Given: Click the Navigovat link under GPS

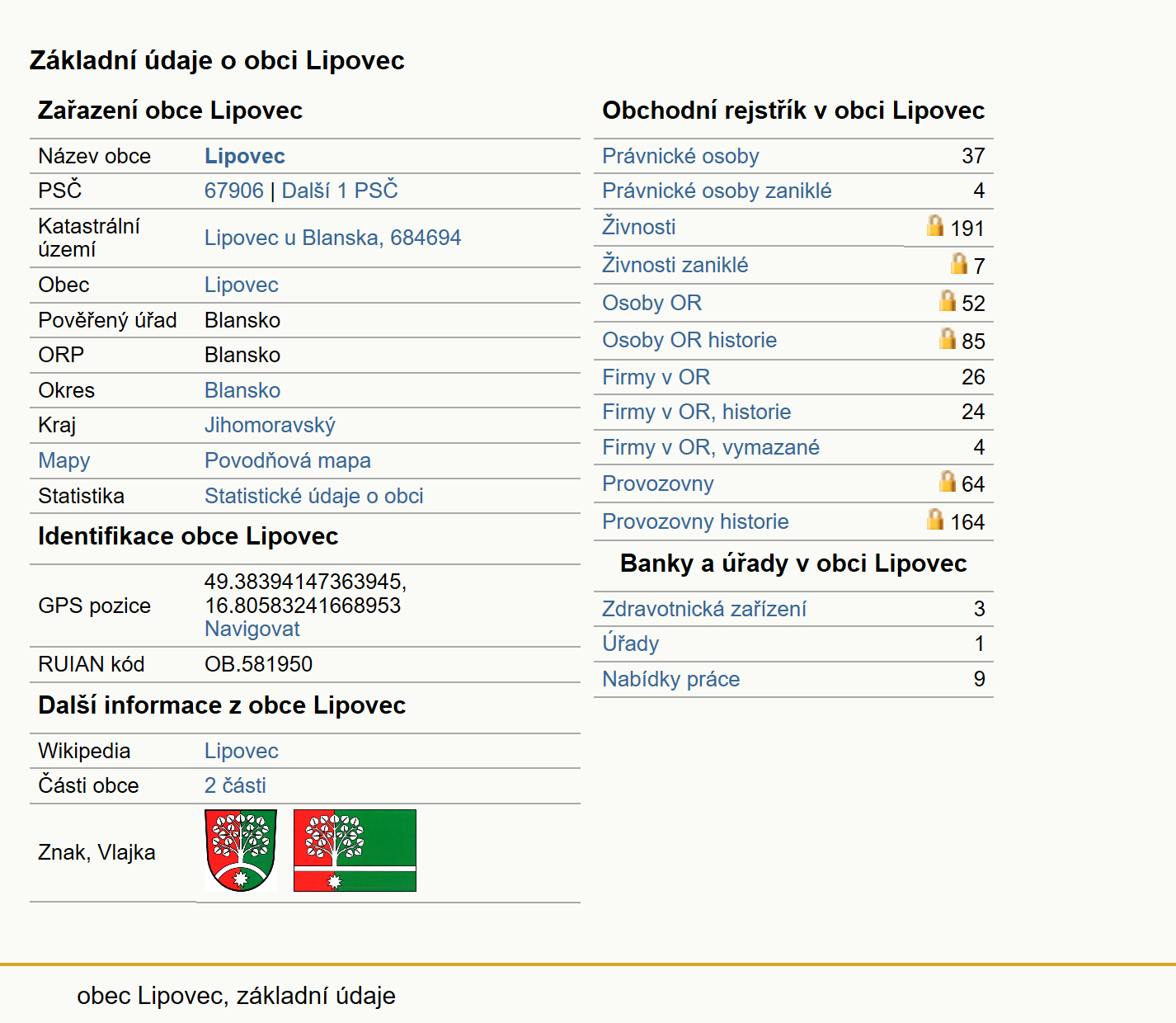Looking at the screenshot, I should [x=252, y=629].
